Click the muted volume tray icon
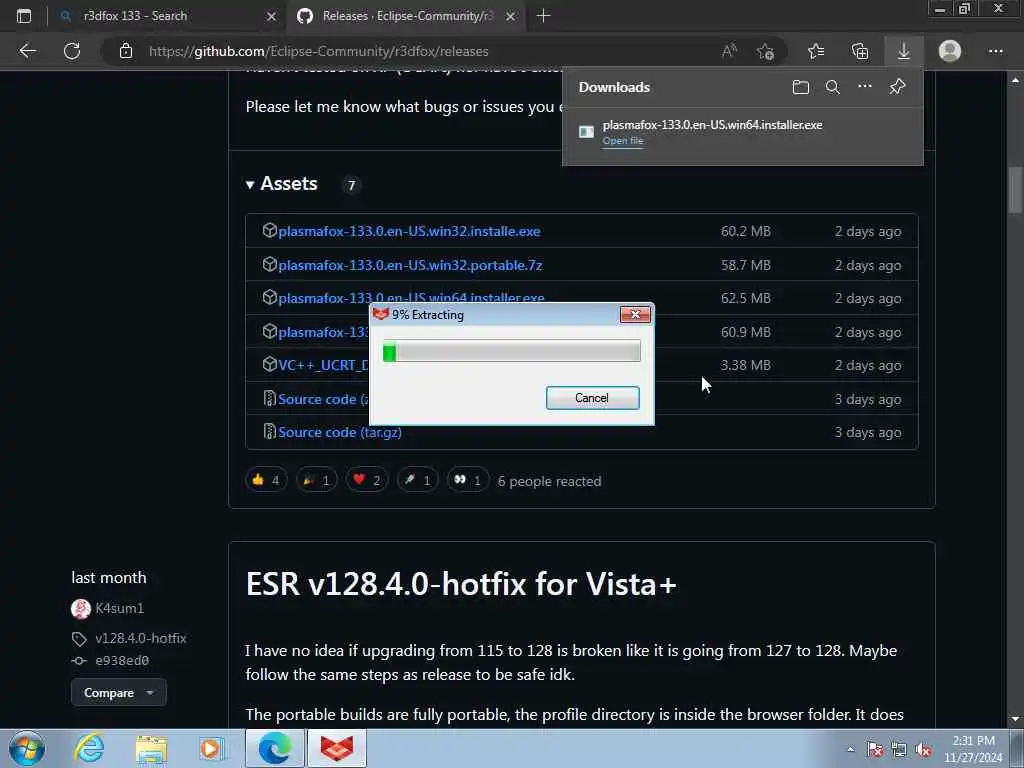This screenshot has height=768, width=1024. coord(923,749)
